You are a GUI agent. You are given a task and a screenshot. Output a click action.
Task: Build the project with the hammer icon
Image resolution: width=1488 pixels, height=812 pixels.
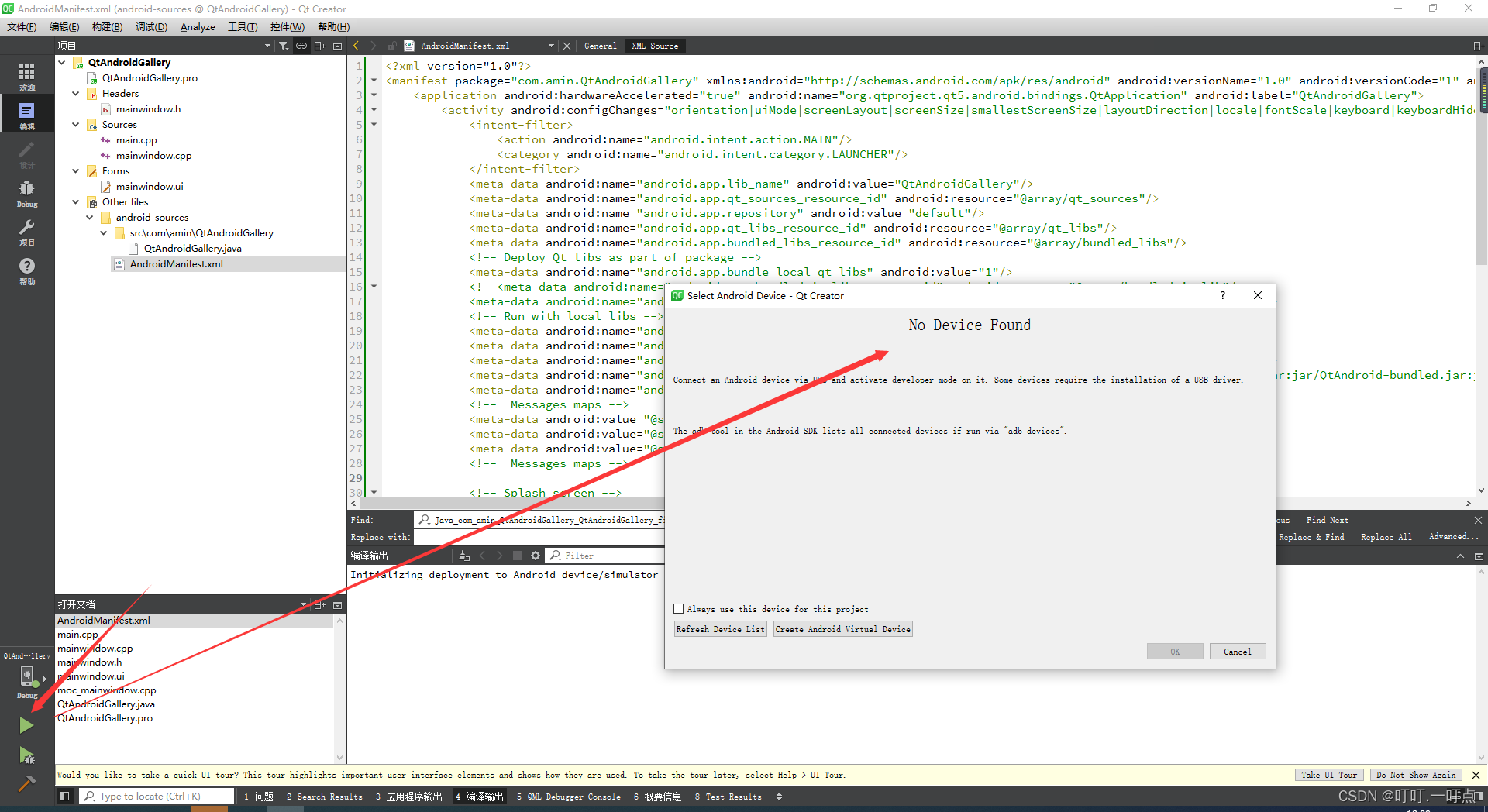point(26,783)
